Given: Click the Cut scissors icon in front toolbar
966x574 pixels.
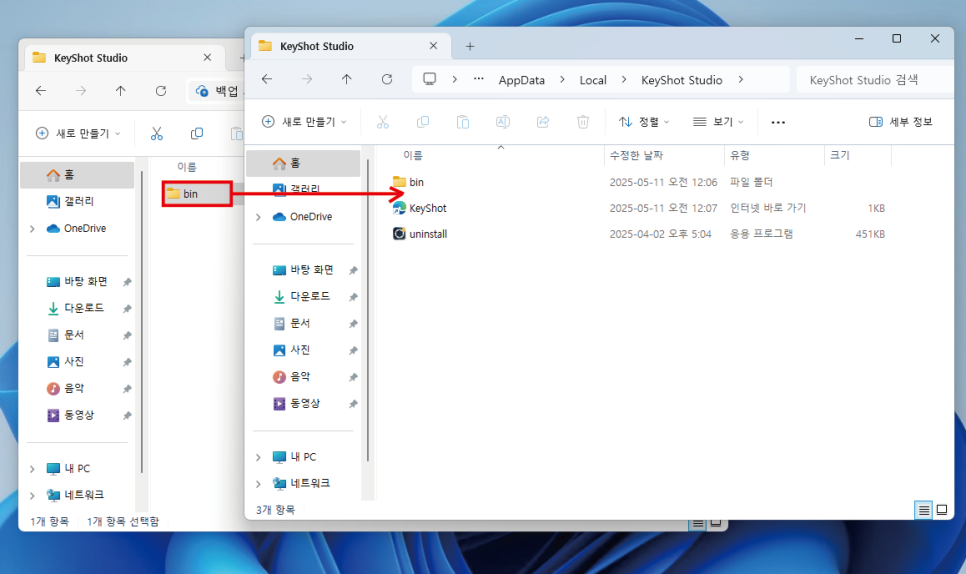Looking at the screenshot, I should point(383,122).
